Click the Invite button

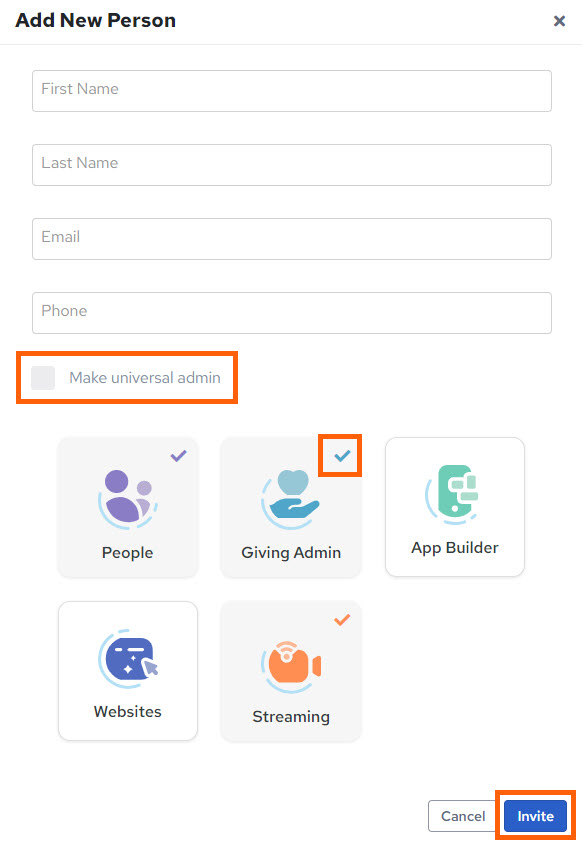[534, 816]
